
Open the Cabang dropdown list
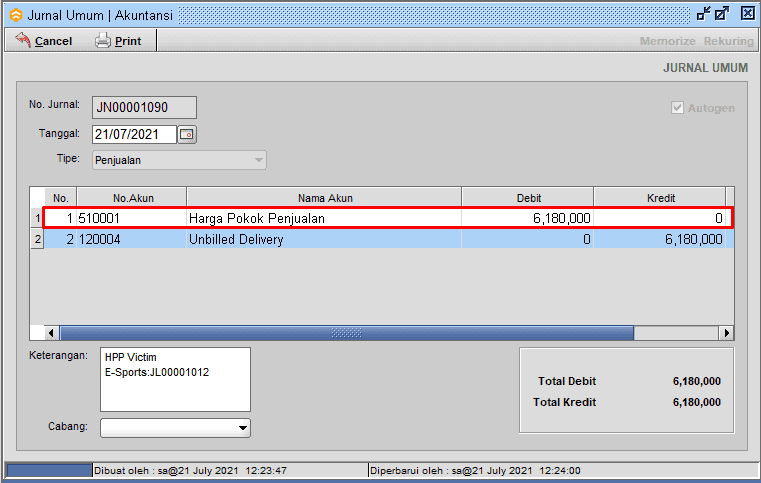point(242,428)
